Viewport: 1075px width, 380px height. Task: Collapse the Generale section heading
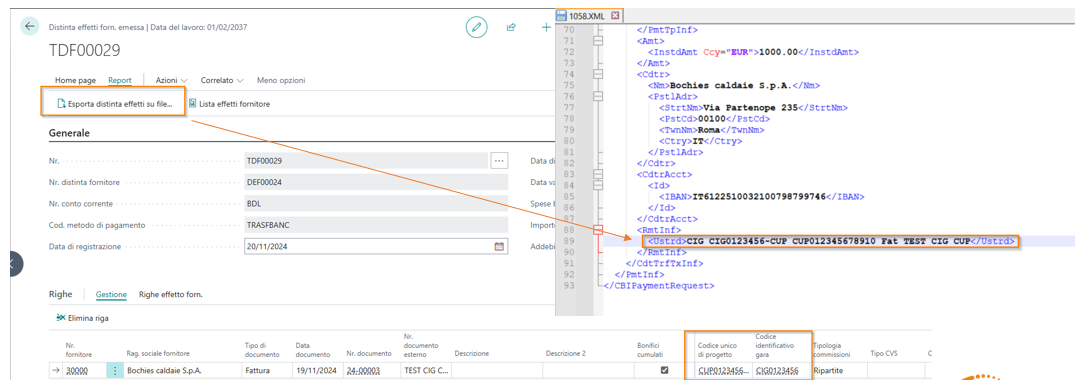point(69,133)
